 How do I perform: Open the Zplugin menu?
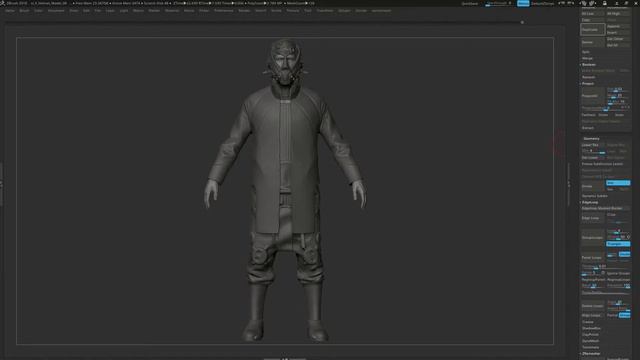pos(344,11)
